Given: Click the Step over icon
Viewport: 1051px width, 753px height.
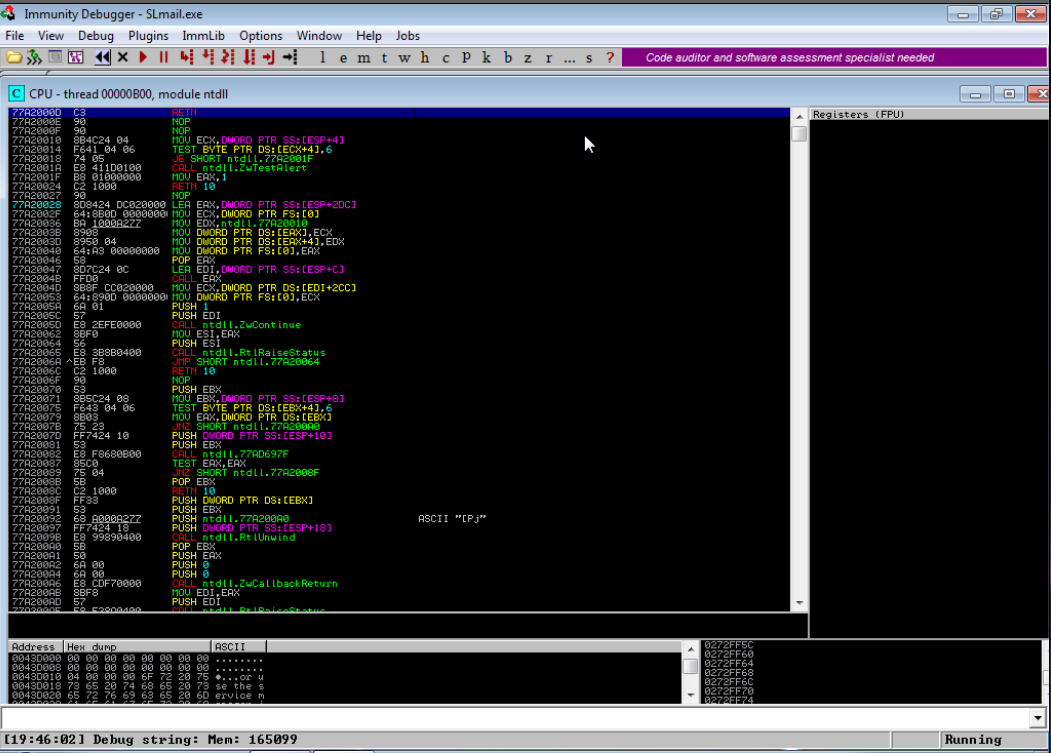Looking at the screenshot, I should [x=208, y=58].
